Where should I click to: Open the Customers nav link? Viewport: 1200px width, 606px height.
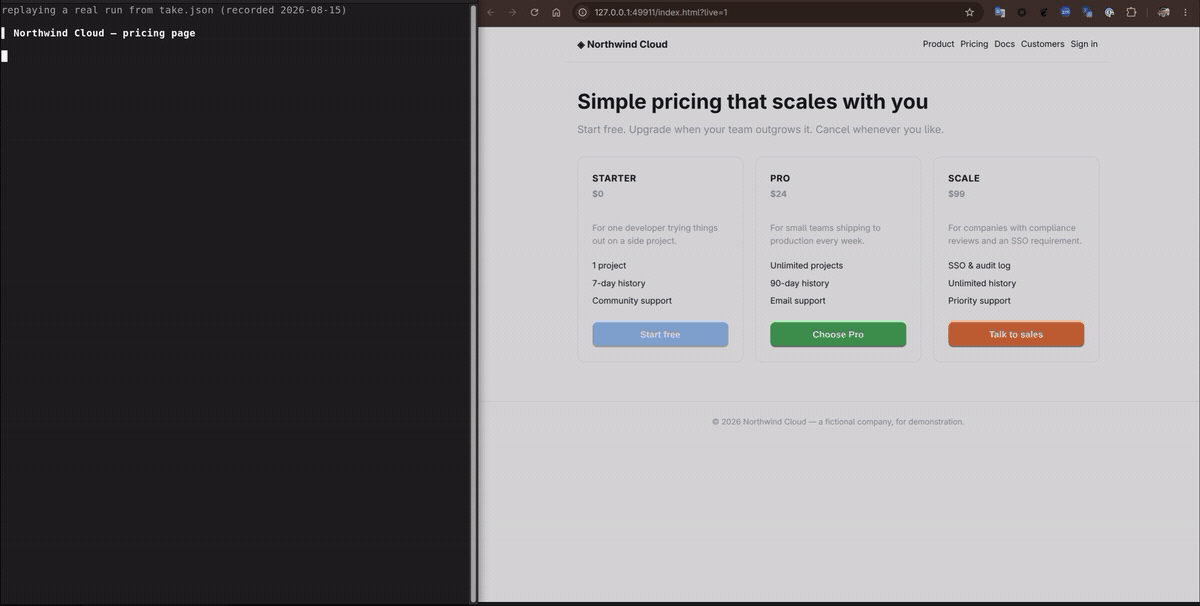[1042, 44]
